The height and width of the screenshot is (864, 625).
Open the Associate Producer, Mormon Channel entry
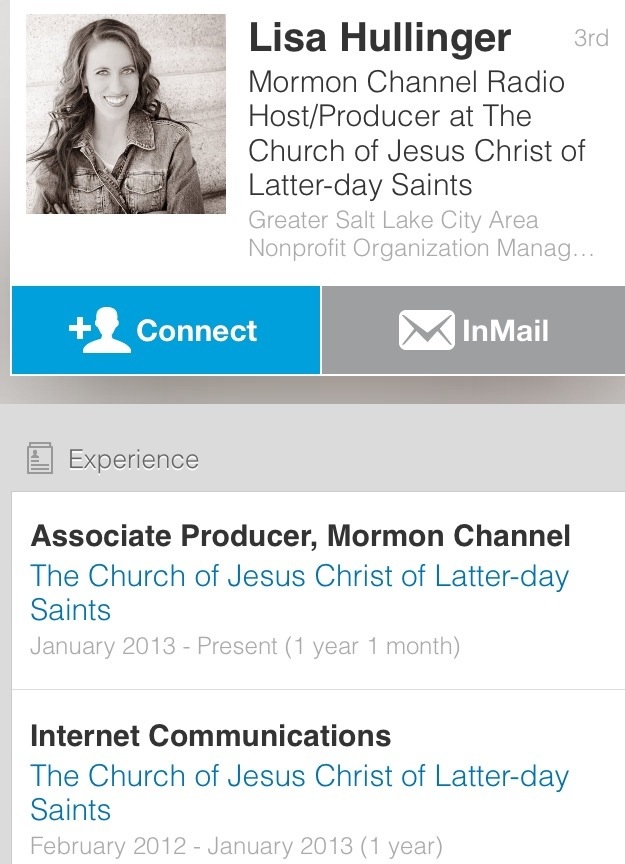319,590
